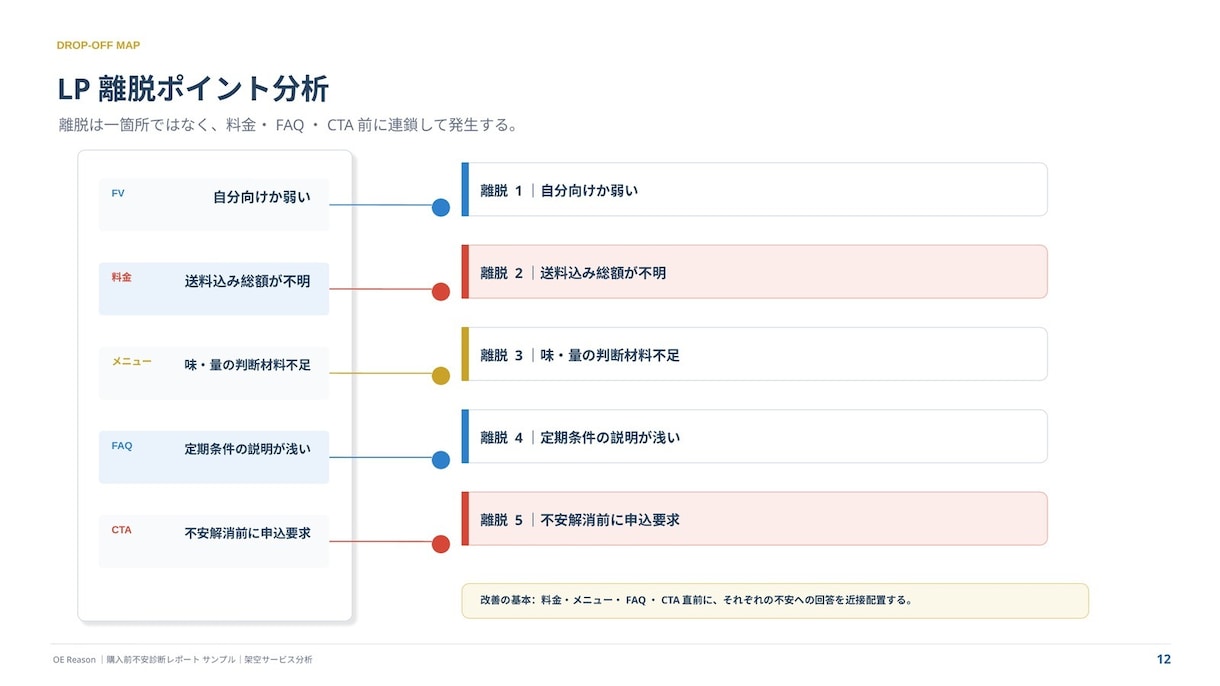The height and width of the screenshot is (686, 1220).
Task: Click the blue connector dot for FAQ row
Action: pos(440,459)
